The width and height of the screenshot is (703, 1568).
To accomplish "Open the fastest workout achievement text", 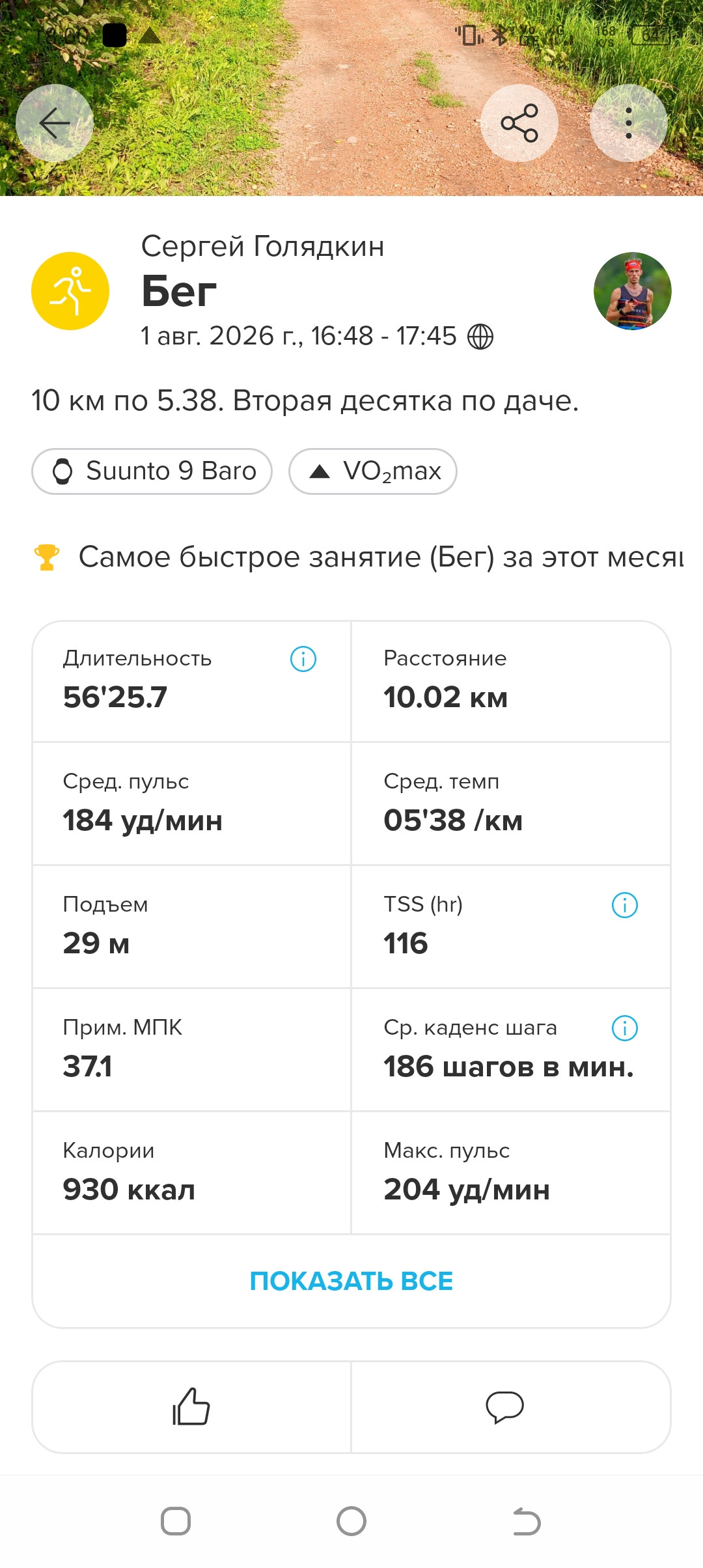I will coord(381,557).
